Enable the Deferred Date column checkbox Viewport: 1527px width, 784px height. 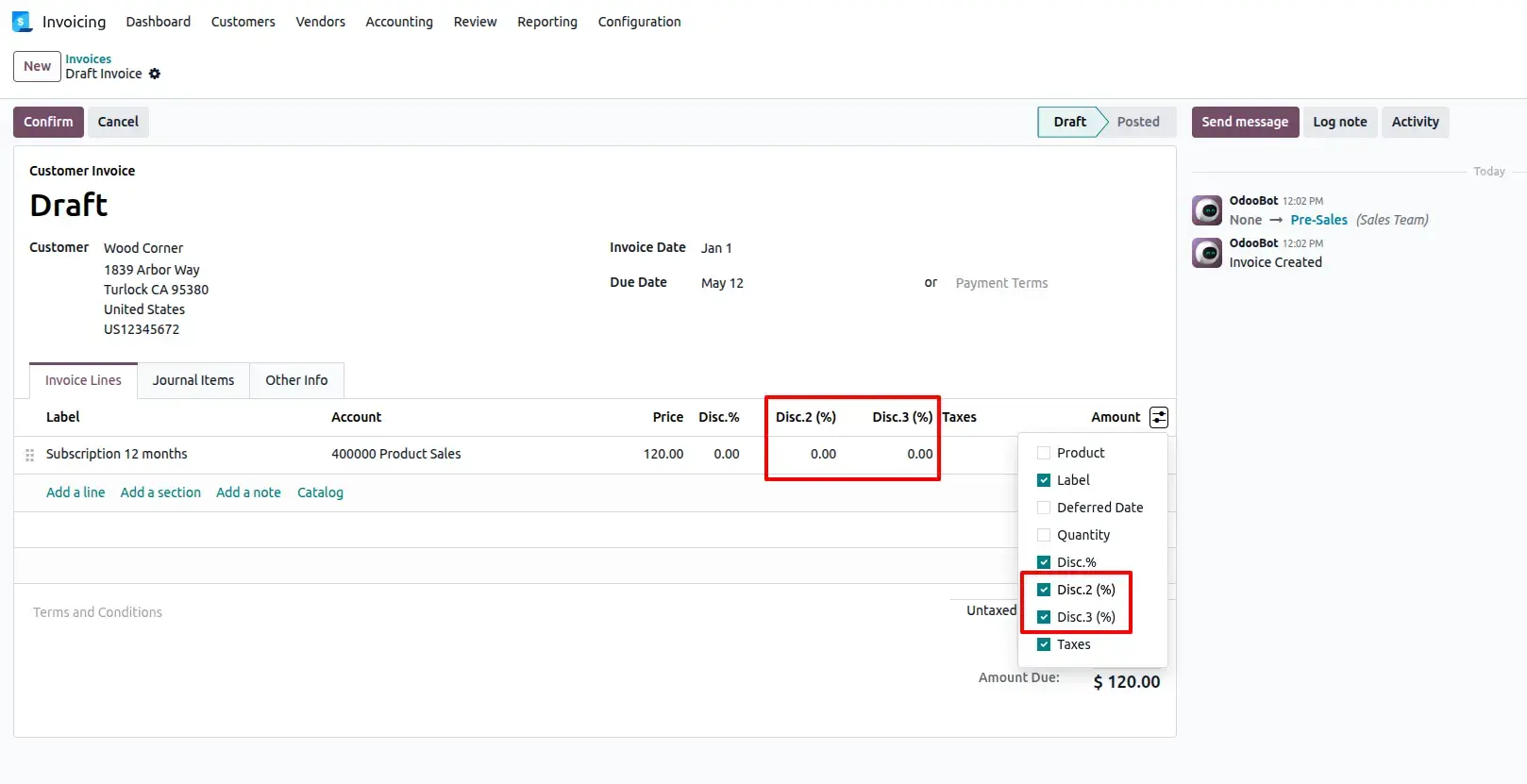pos(1044,508)
